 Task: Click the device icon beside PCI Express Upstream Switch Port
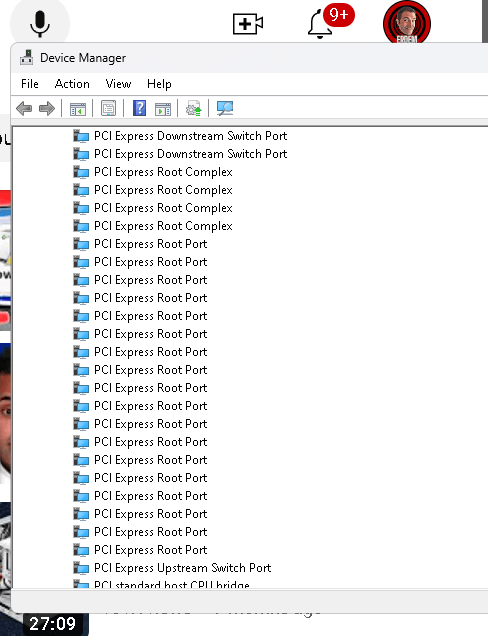coord(81,568)
